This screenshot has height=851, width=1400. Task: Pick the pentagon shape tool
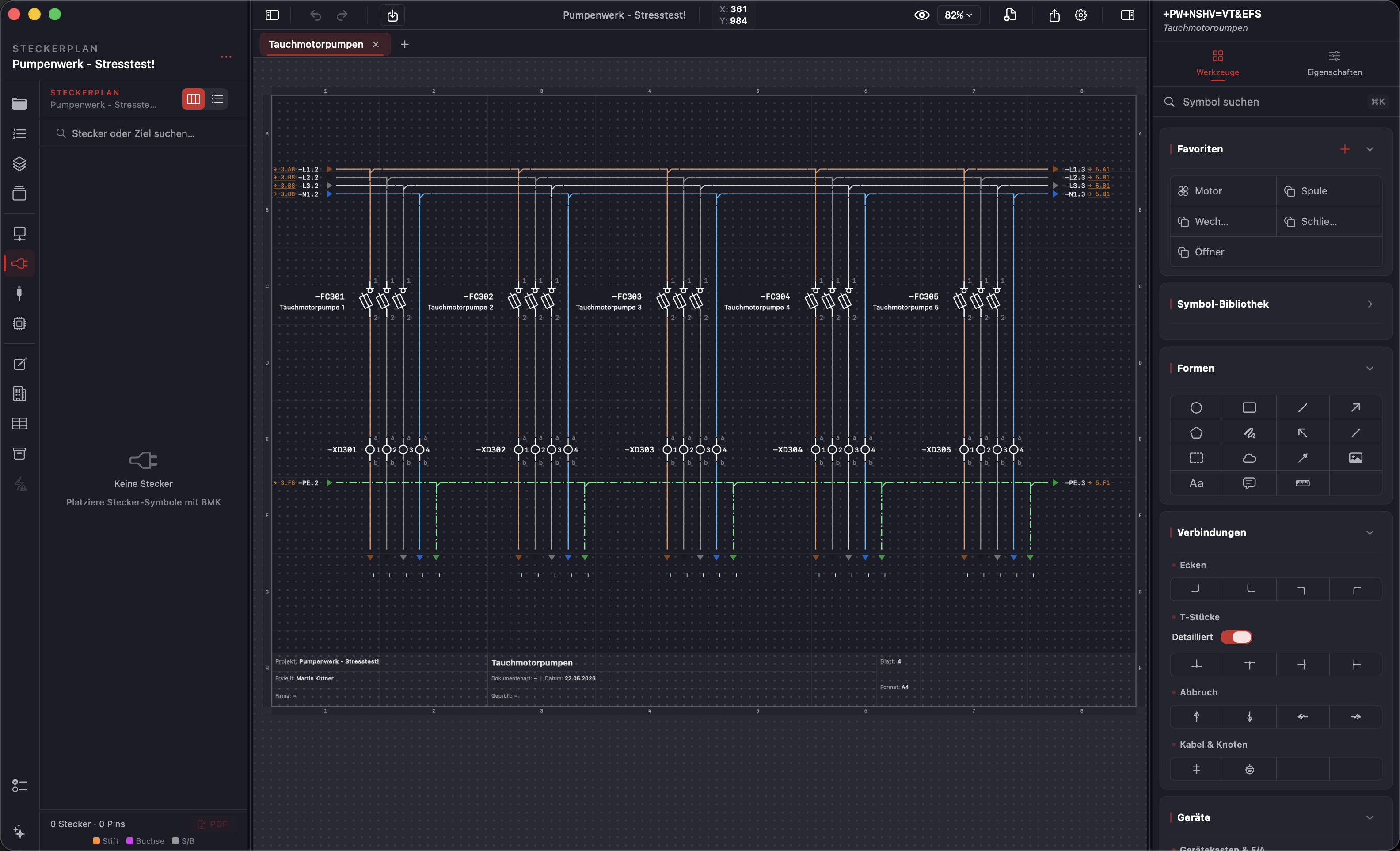pyautogui.click(x=1196, y=433)
